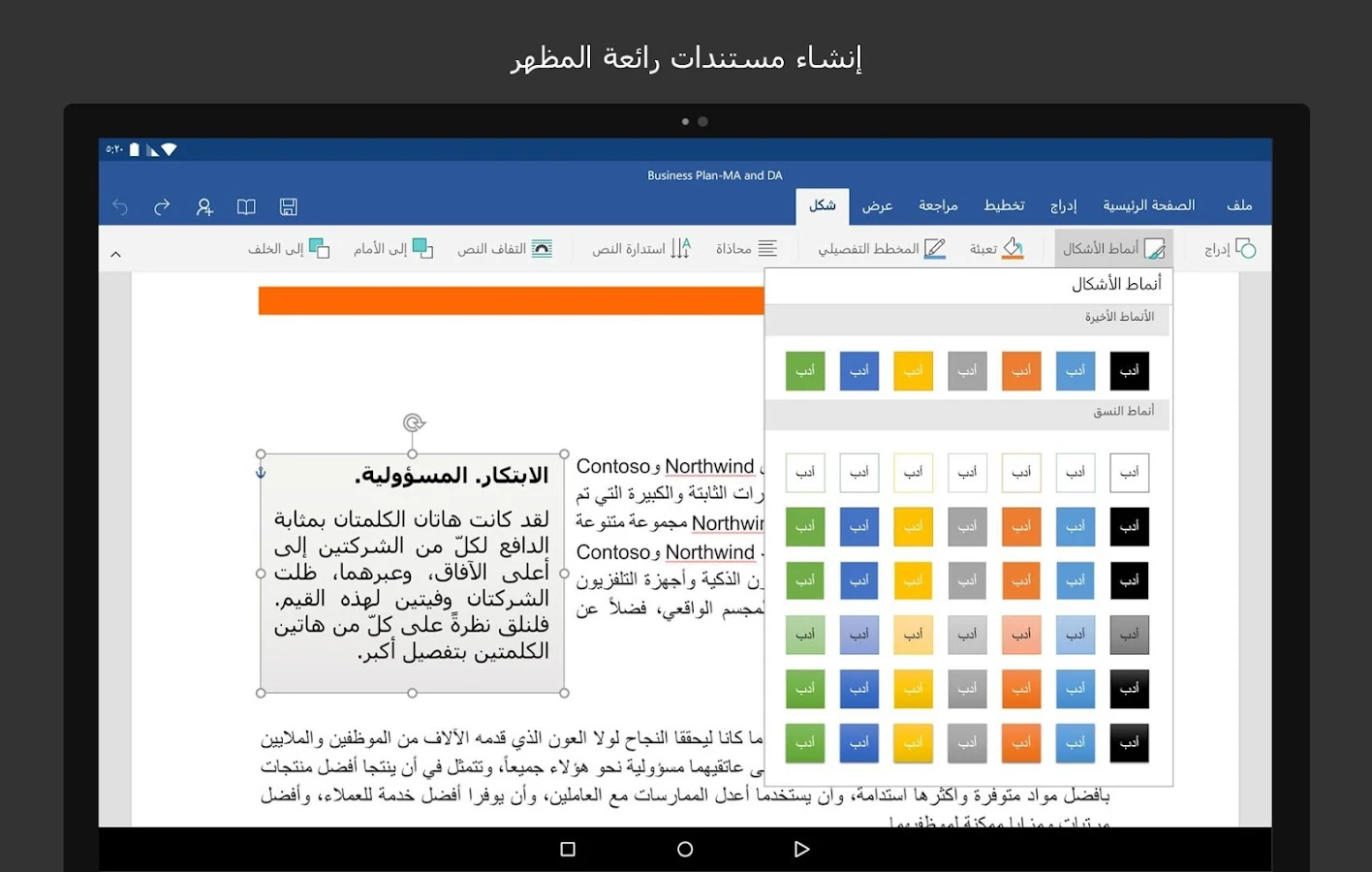Click the إدراج shapes insert button
Screen dimensions: 1372x872
pyautogui.click(x=1231, y=249)
